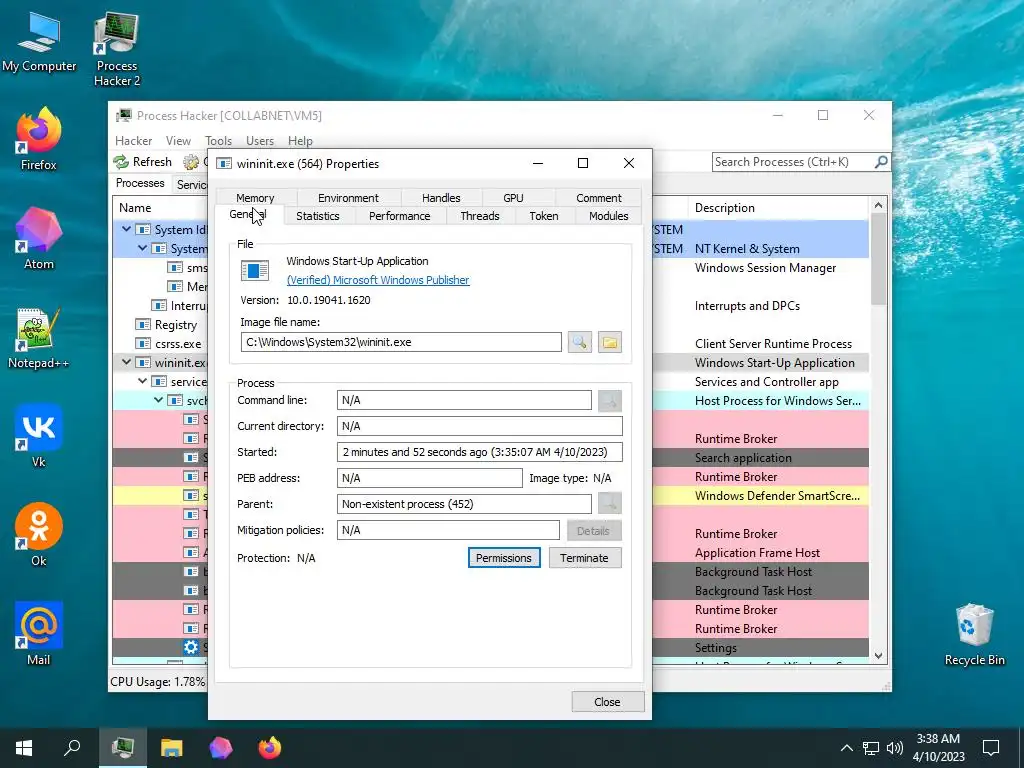Click the volume speaker icon in system tray
Image resolution: width=1024 pixels, height=768 pixels.
(x=895, y=748)
